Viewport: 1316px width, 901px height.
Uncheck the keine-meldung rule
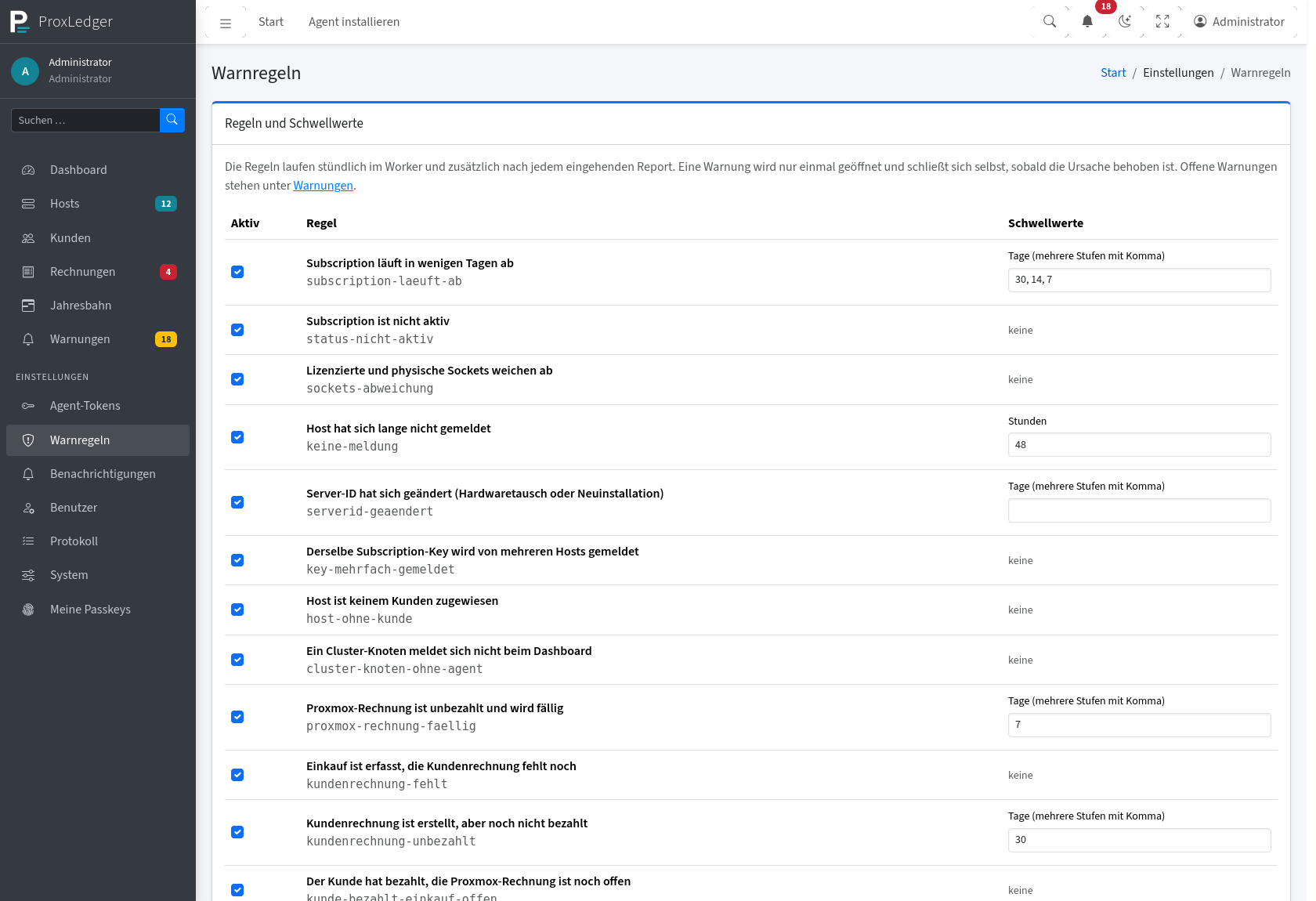click(x=237, y=437)
